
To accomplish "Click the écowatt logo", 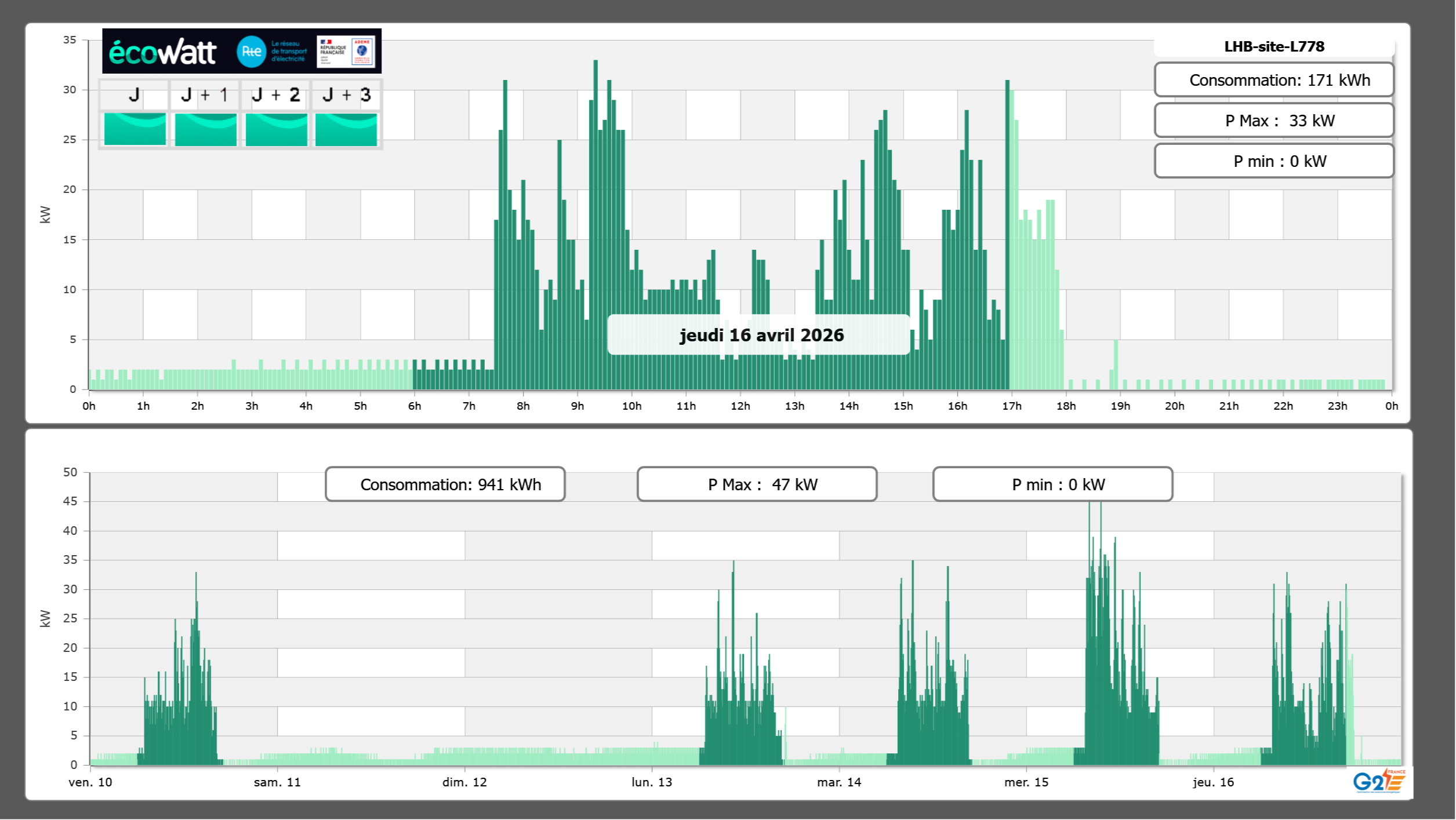I will coord(162,52).
